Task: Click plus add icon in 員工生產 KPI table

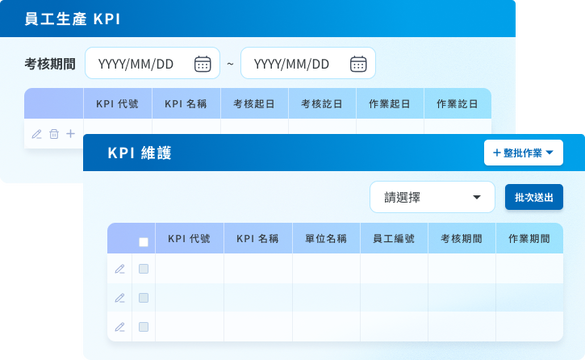Action: (71, 134)
